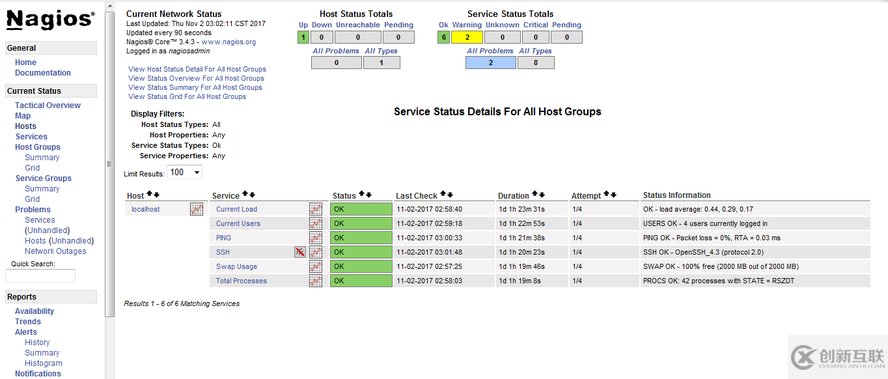This screenshot has height=379, width=888.
Task: Open Summary under Host Groups
Action: tap(42, 157)
